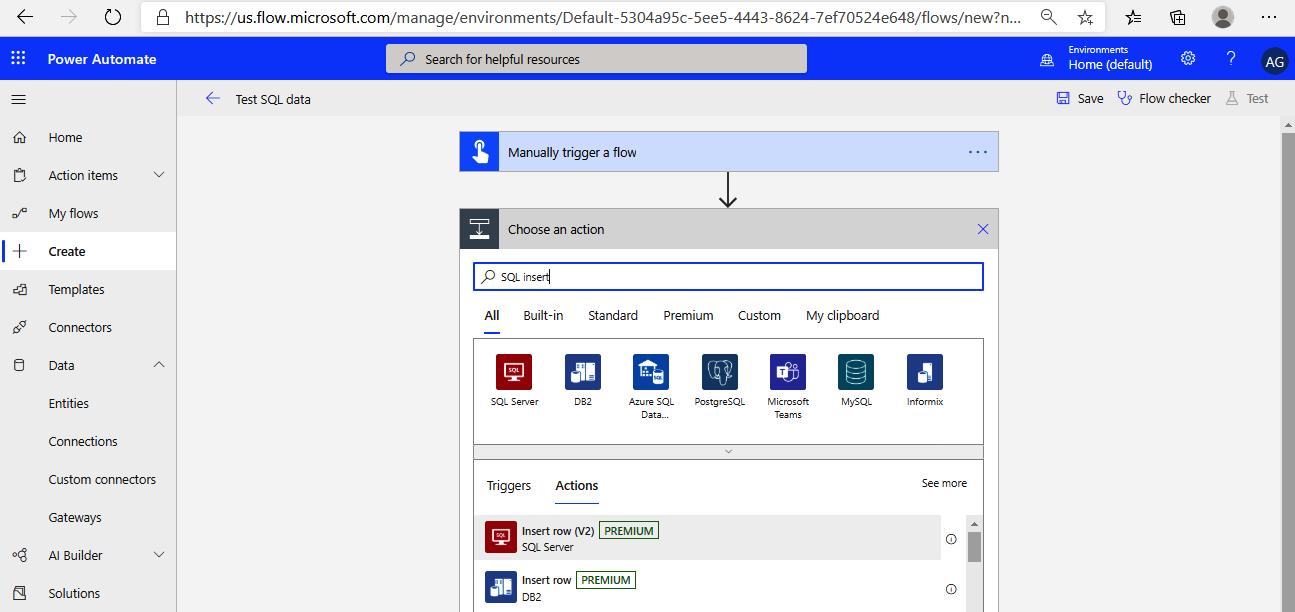Image resolution: width=1295 pixels, height=612 pixels.
Task: Open the Triggers tab
Action: click(x=509, y=485)
